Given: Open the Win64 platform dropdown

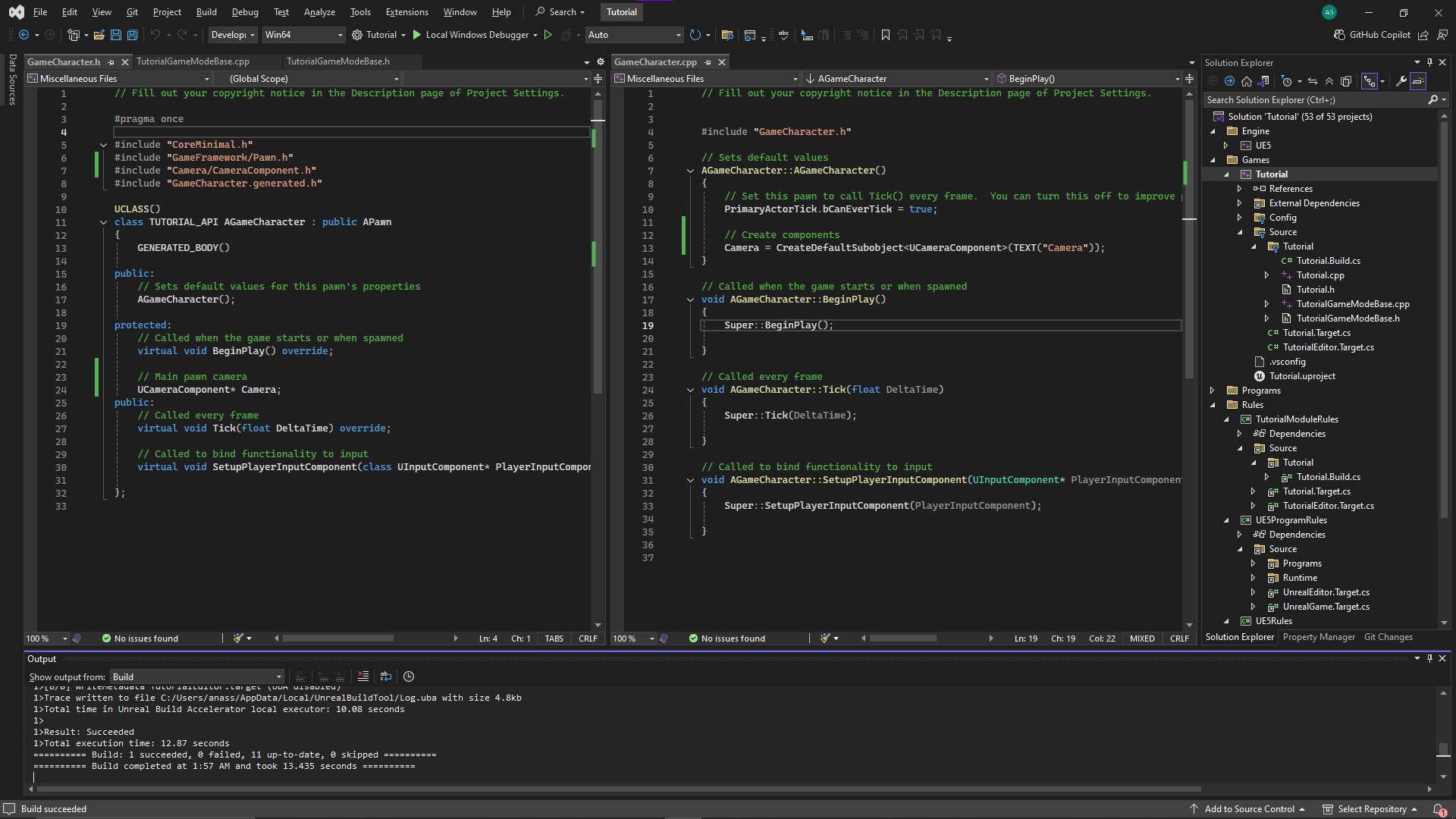Looking at the screenshot, I should point(303,35).
